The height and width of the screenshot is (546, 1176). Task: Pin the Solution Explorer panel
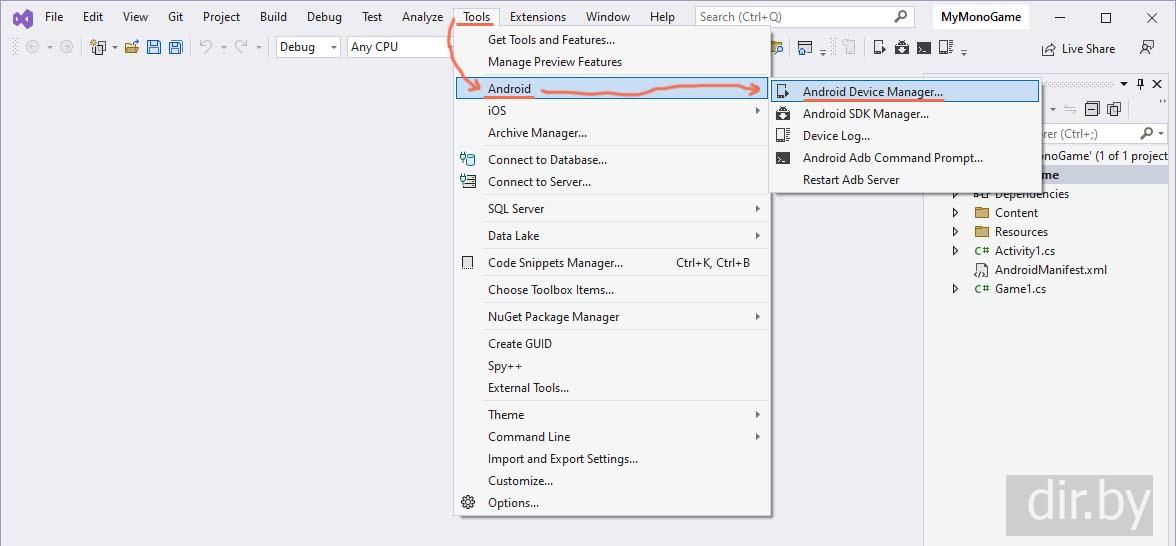pos(1141,85)
